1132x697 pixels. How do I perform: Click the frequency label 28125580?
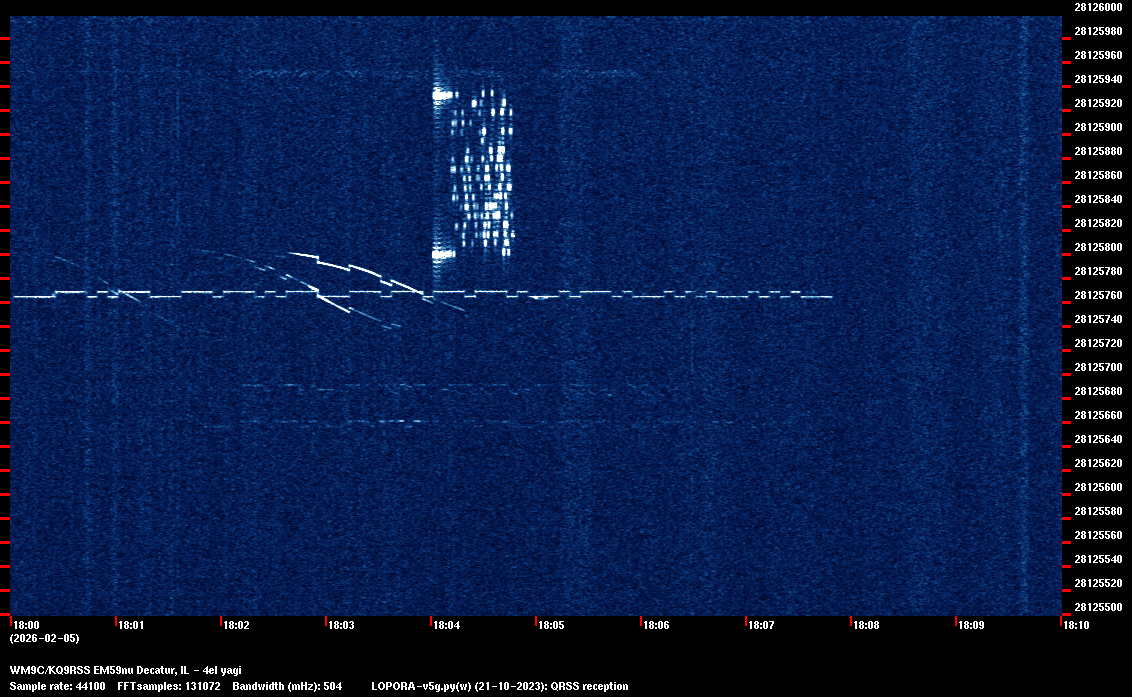point(1098,511)
